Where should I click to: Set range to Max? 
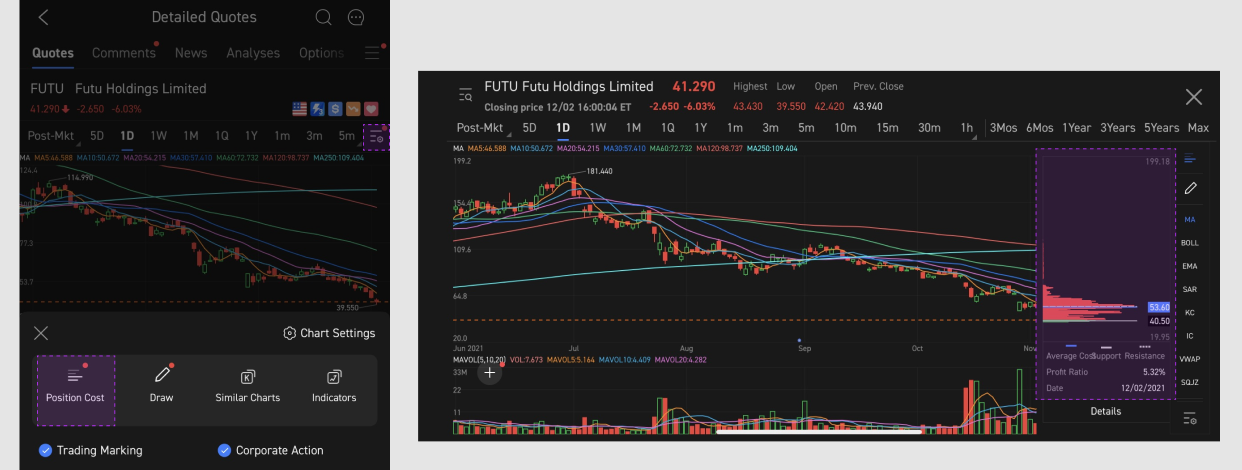pos(1198,128)
